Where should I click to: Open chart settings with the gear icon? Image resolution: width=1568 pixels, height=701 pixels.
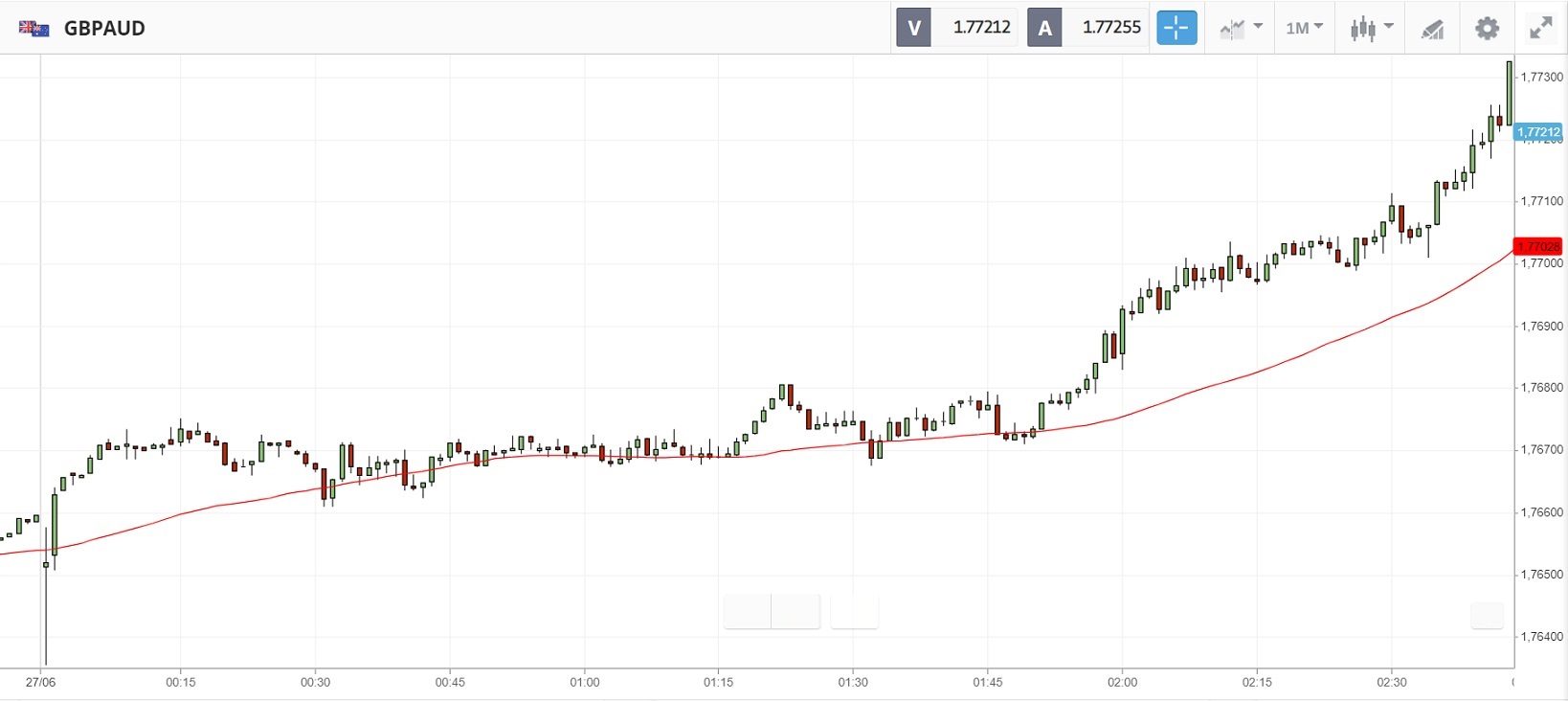click(x=1487, y=29)
